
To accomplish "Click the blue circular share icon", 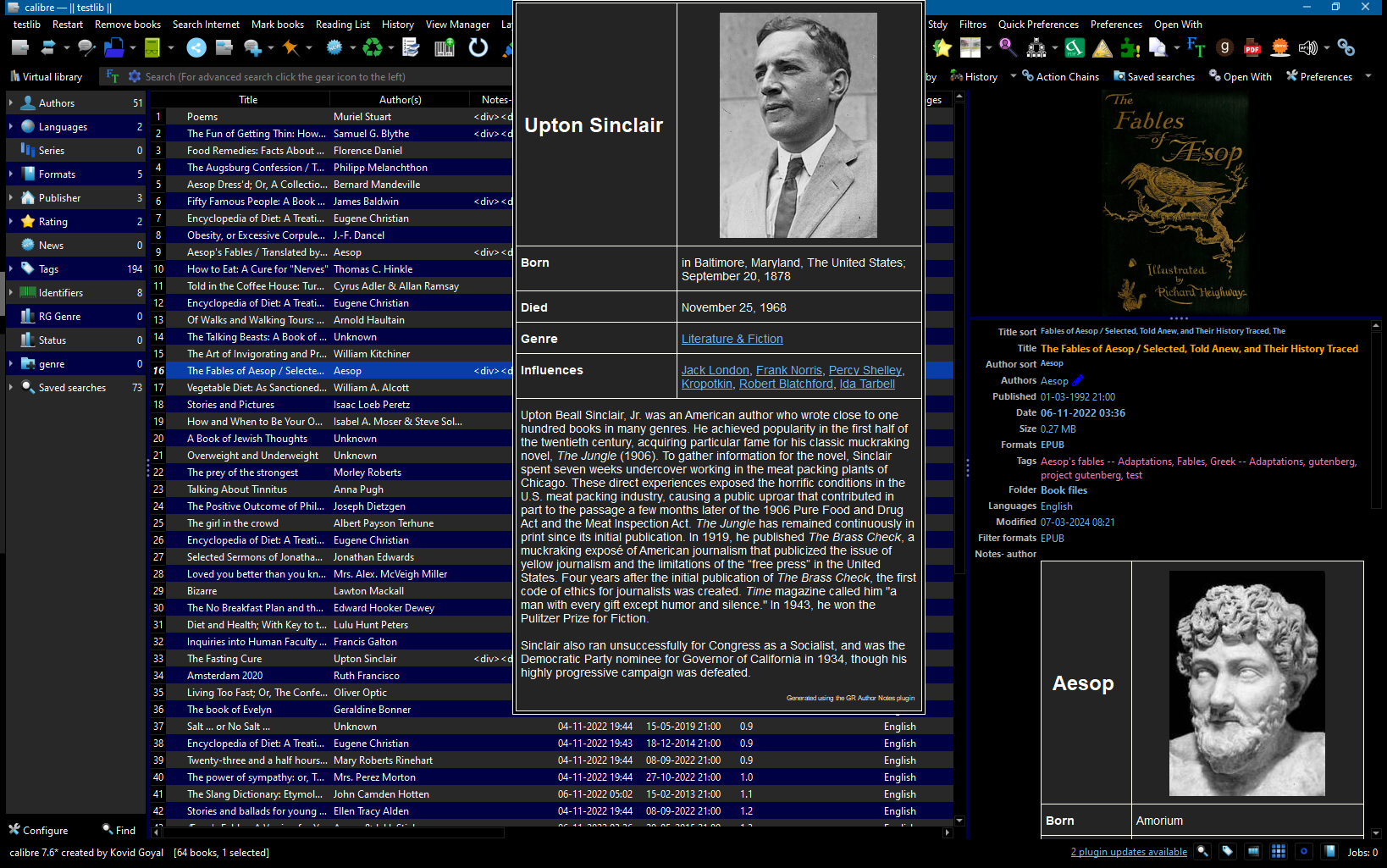I will click(x=196, y=48).
